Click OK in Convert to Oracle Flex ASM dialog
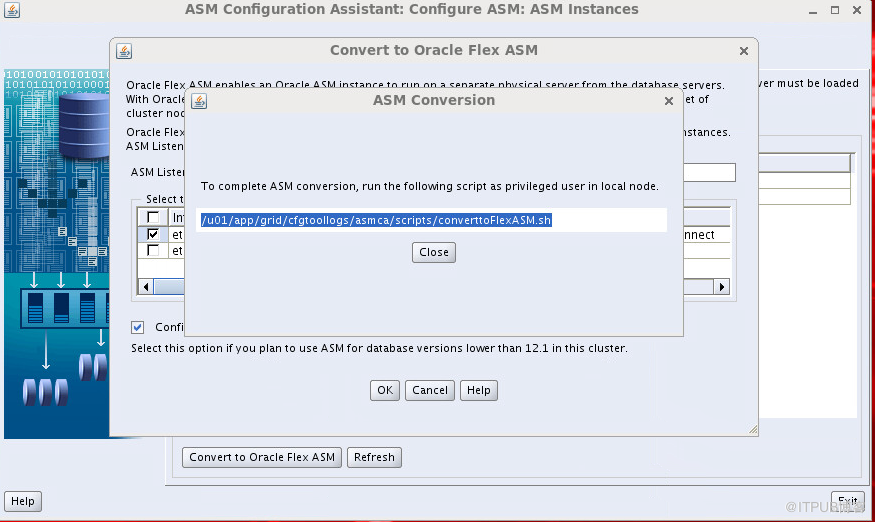This screenshot has width=875, height=522. (x=384, y=390)
